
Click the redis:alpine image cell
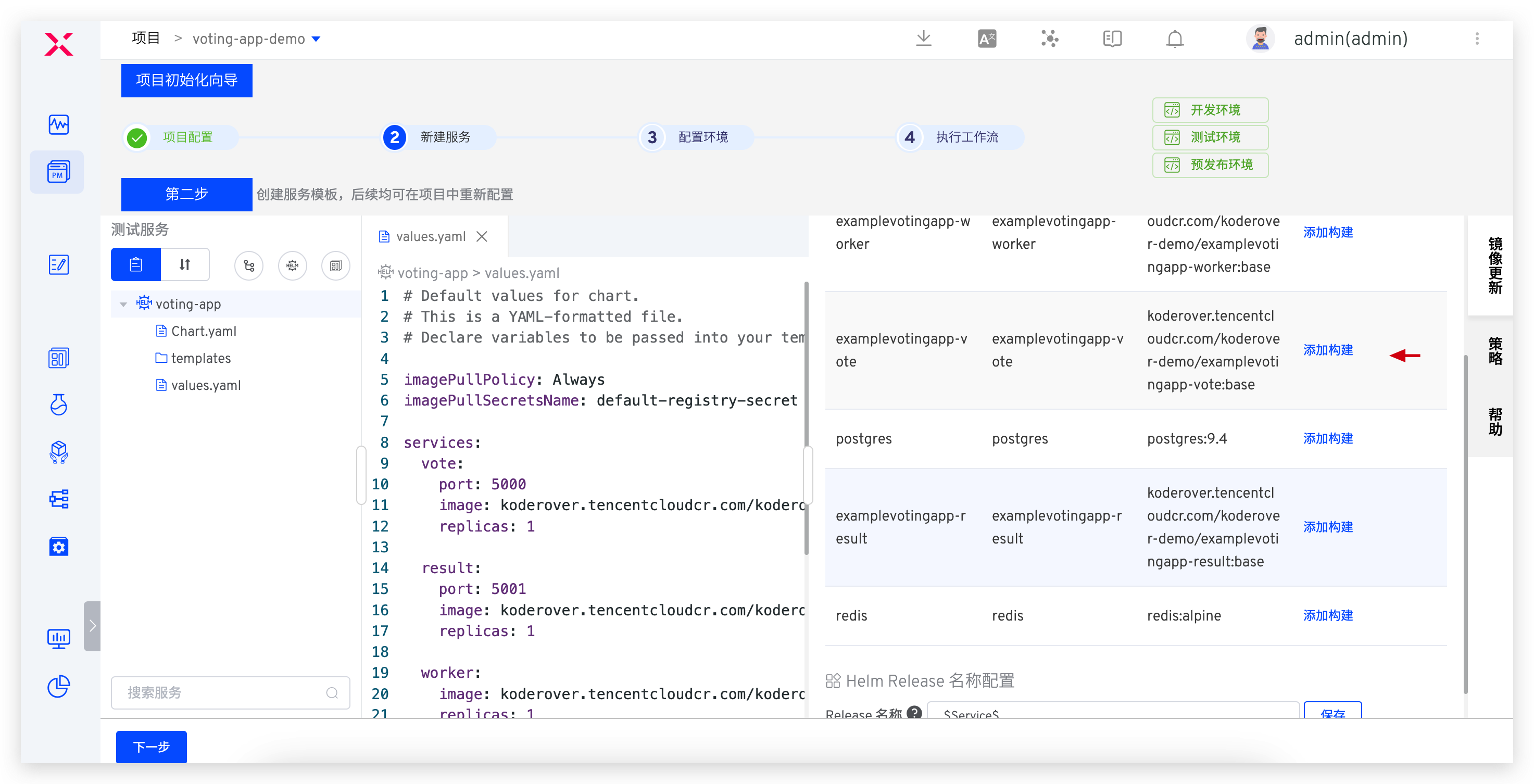[1184, 615]
